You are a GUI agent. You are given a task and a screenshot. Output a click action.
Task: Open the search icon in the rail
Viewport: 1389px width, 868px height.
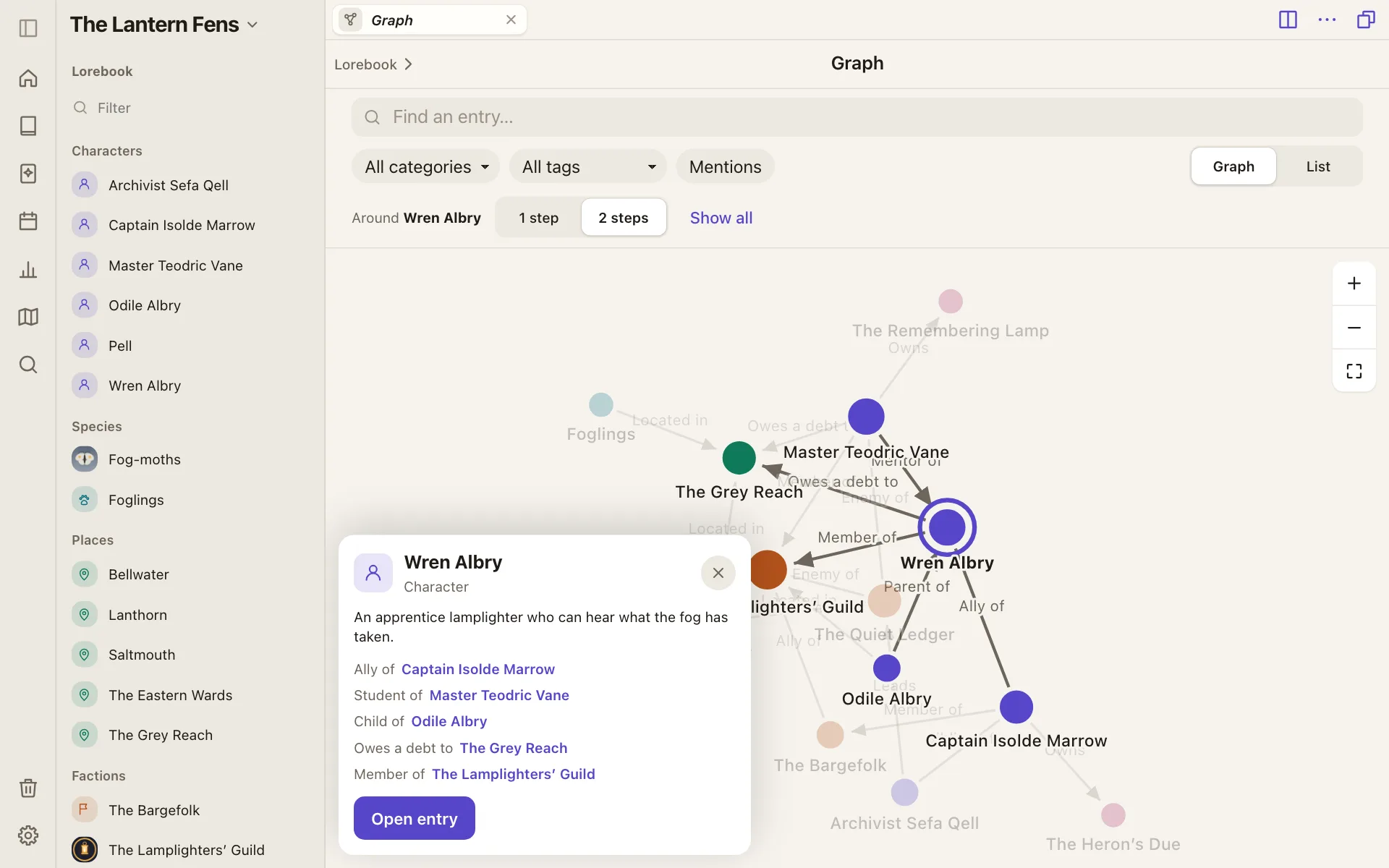pyautogui.click(x=28, y=365)
